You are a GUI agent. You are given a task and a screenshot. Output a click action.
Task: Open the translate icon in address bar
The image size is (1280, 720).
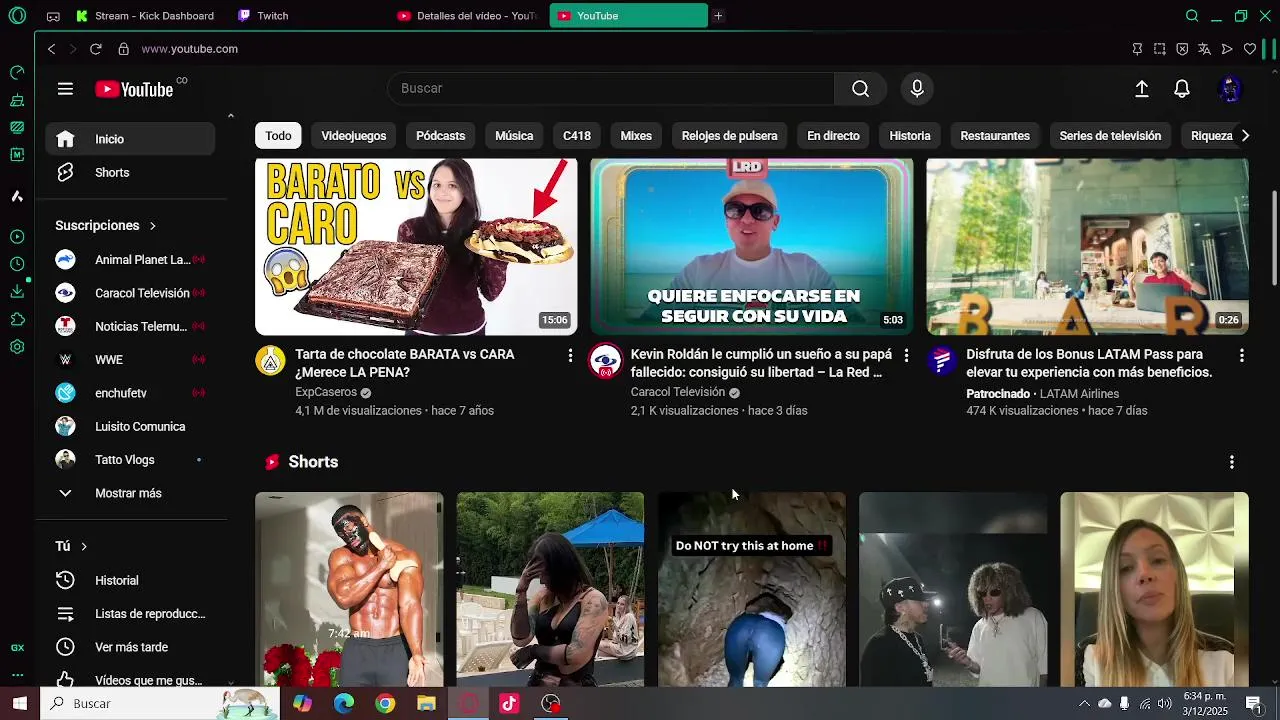pyautogui.click(x=1204, y=49)
